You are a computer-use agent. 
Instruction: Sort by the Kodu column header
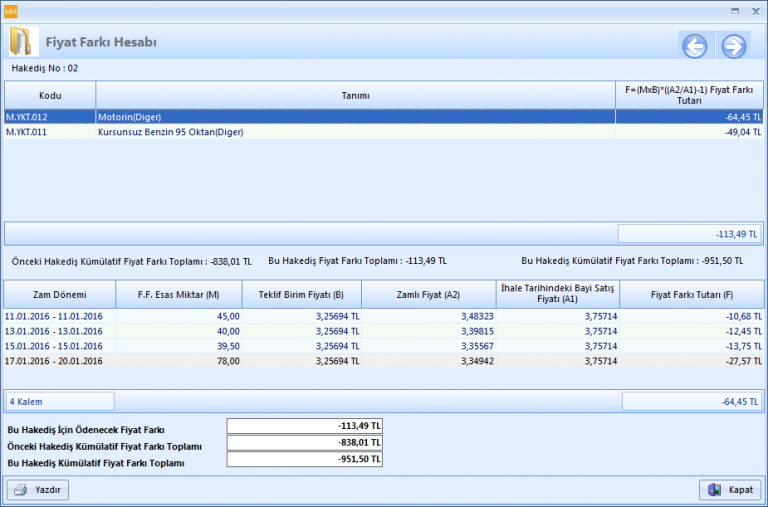[x=50, y=96]
